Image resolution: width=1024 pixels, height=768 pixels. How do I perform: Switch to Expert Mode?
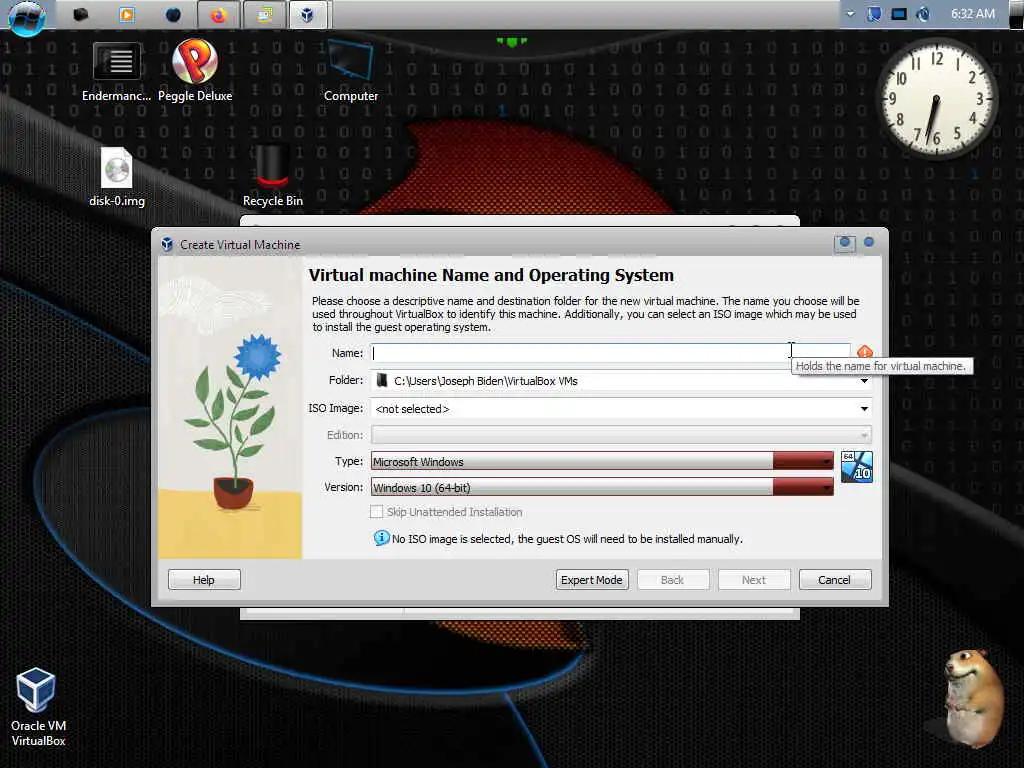[x=592, y=579]
